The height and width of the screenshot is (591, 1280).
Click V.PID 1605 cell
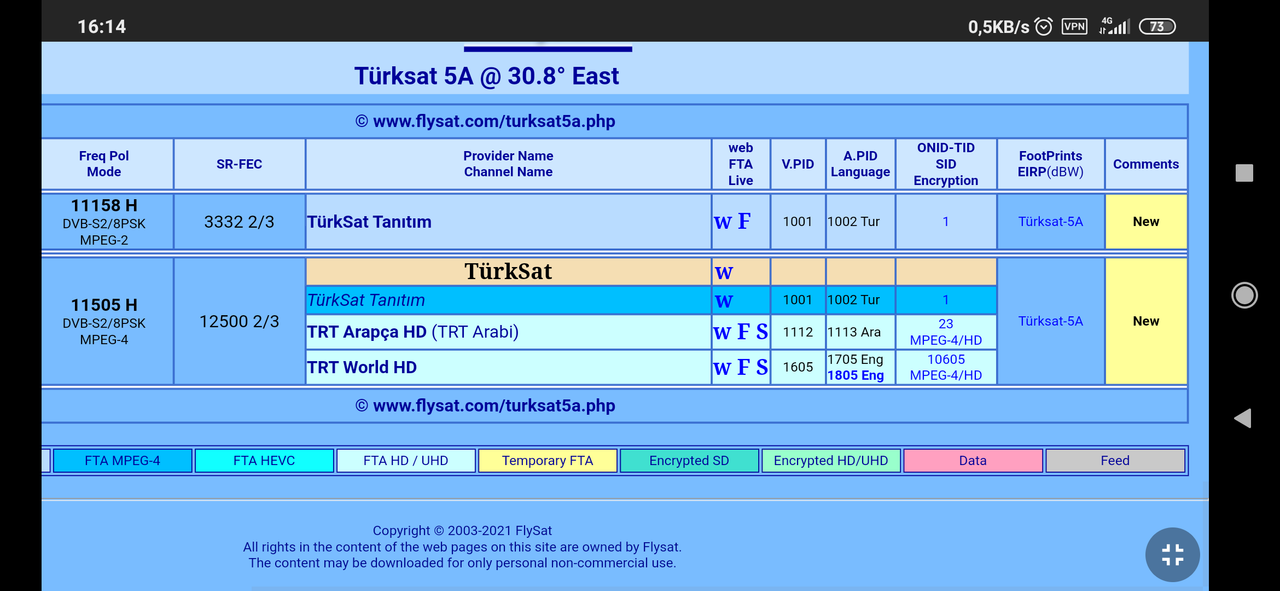pos(798,367)
